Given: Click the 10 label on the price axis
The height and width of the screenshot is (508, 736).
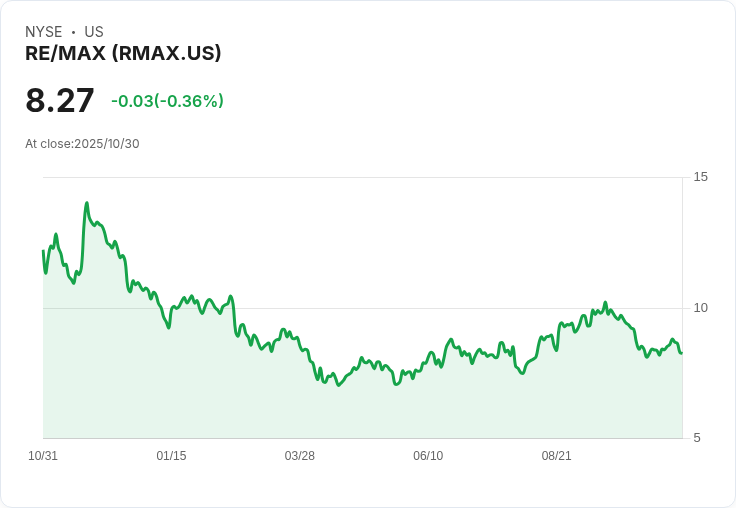Looking at the screenshot, I should (701, 308).
